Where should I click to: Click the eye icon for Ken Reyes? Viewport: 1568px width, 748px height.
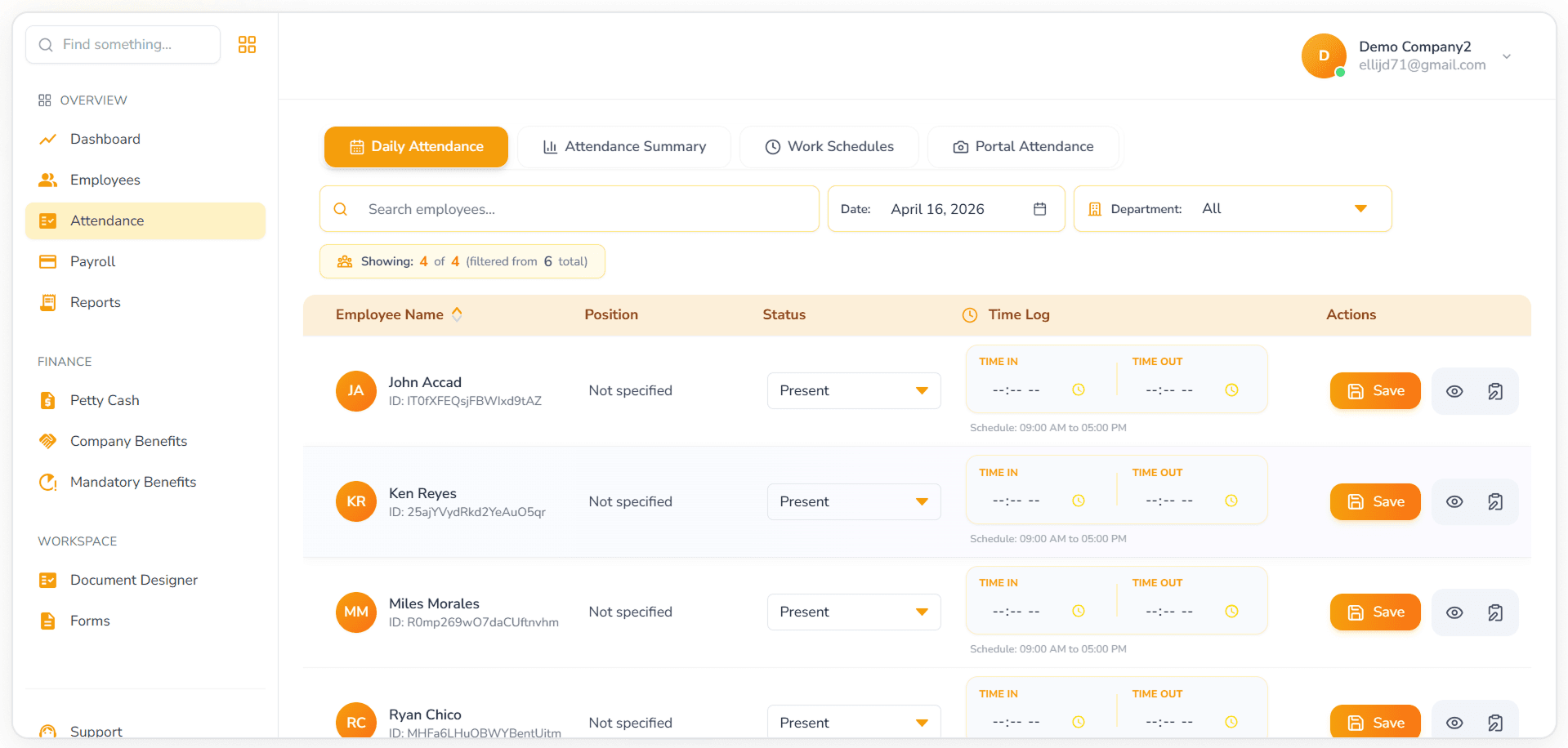[1454, 502]
